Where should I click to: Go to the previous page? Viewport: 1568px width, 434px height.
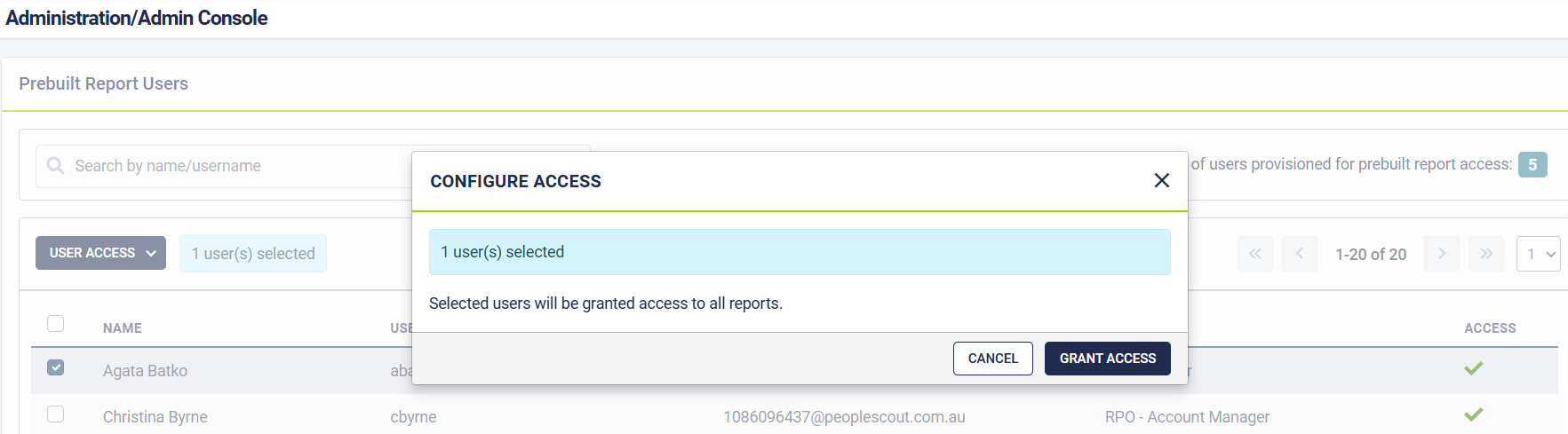[1299, 254]
